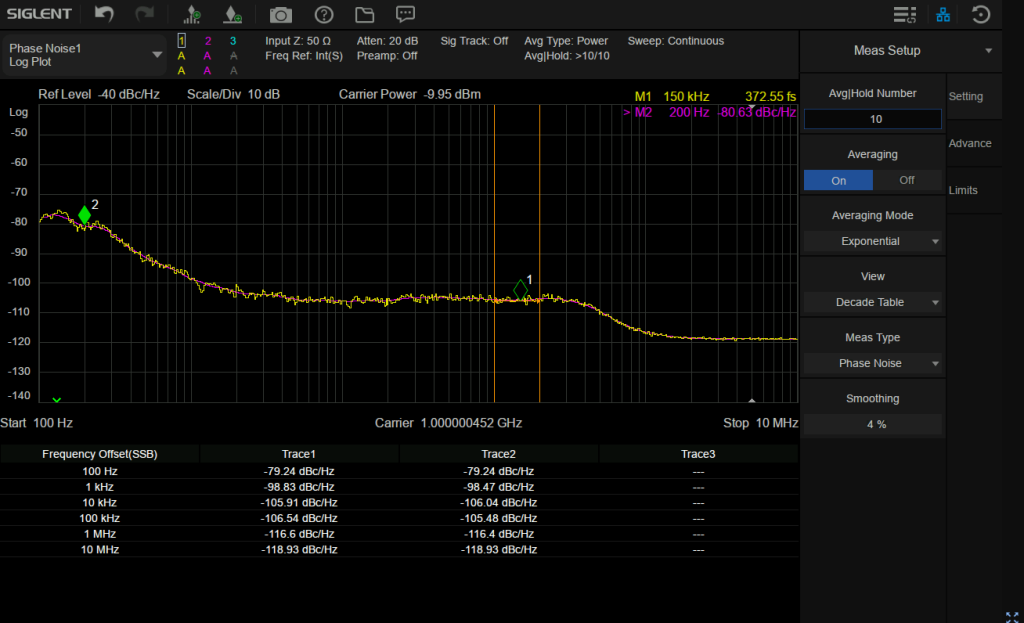Open the file folder icon
1024x623 pixels.
click(364, 15)
